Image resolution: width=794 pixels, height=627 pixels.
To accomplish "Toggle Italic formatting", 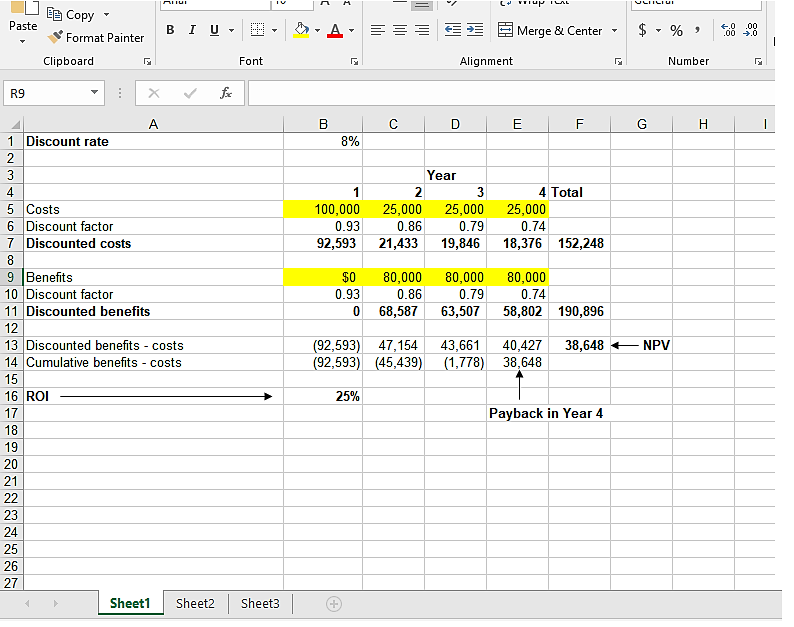I will pyautogui.click(x=192, y=30).
